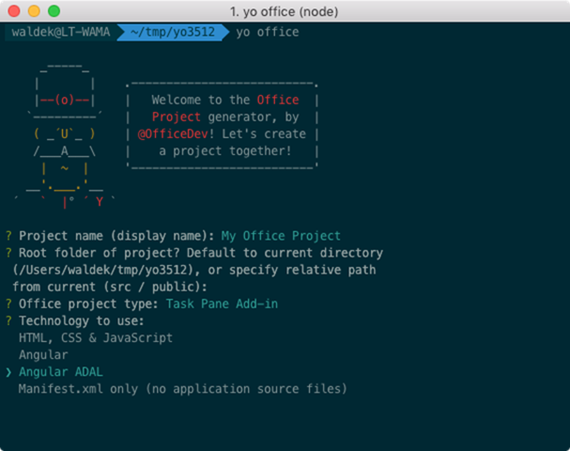Screen dimensions: 570x451
Task: Select the HTML, CSS & JavaScript option
Action: click(96, 338)
